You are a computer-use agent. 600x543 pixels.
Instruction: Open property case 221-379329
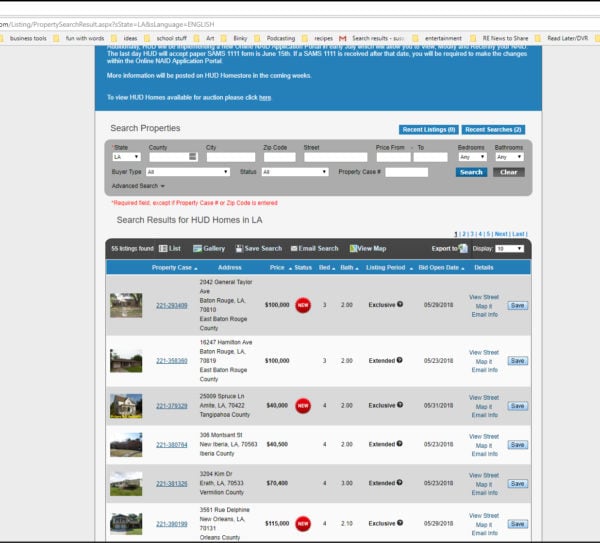click(172, 406)
